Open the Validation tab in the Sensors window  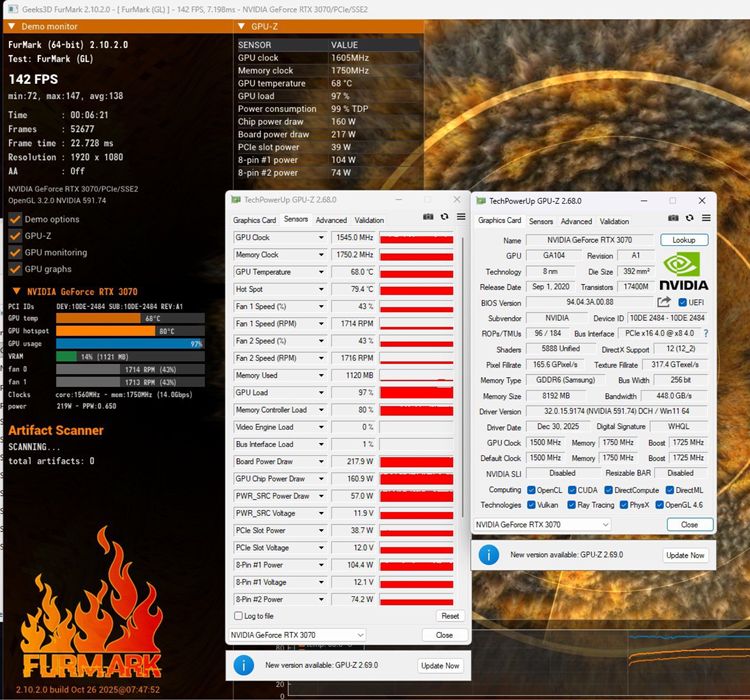369,220
